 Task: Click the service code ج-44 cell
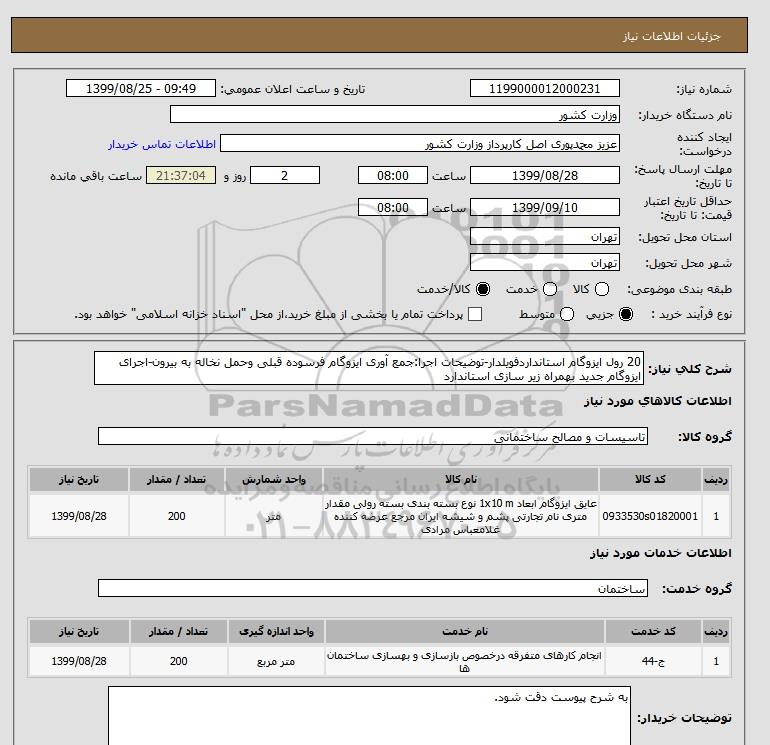[653, 661]
